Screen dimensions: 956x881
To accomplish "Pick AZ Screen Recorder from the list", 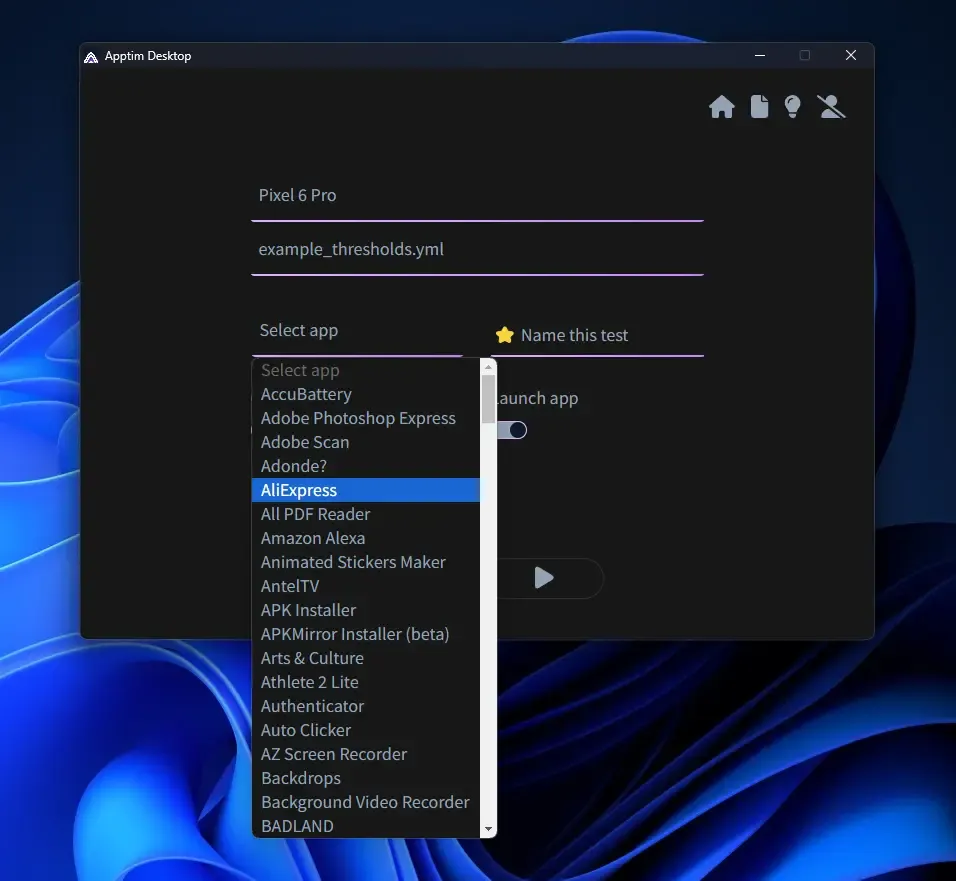I will tap(366, 754).
